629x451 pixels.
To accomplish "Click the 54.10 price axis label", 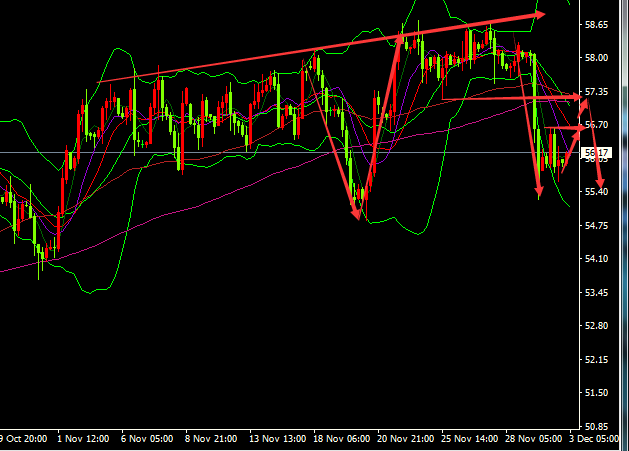I will point(596,259).
